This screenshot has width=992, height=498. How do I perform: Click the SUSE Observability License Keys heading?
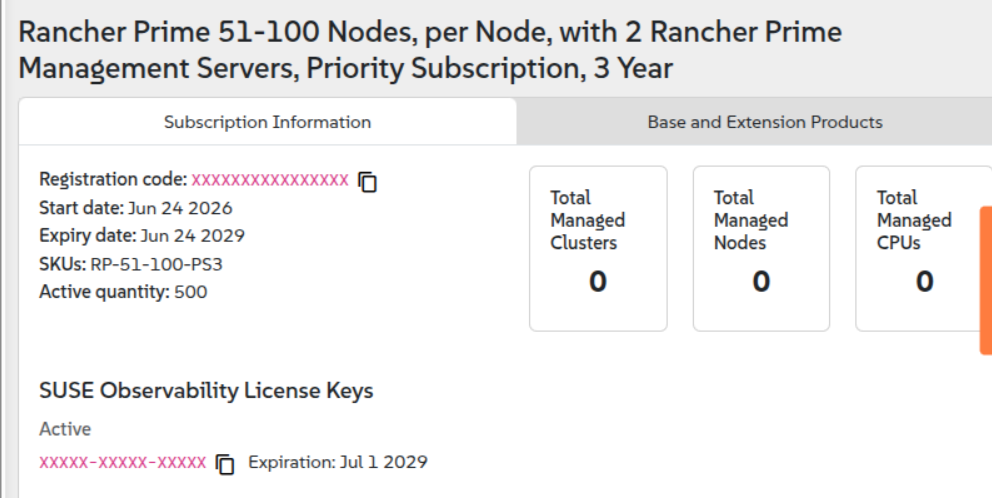click(x=206, y=390)
